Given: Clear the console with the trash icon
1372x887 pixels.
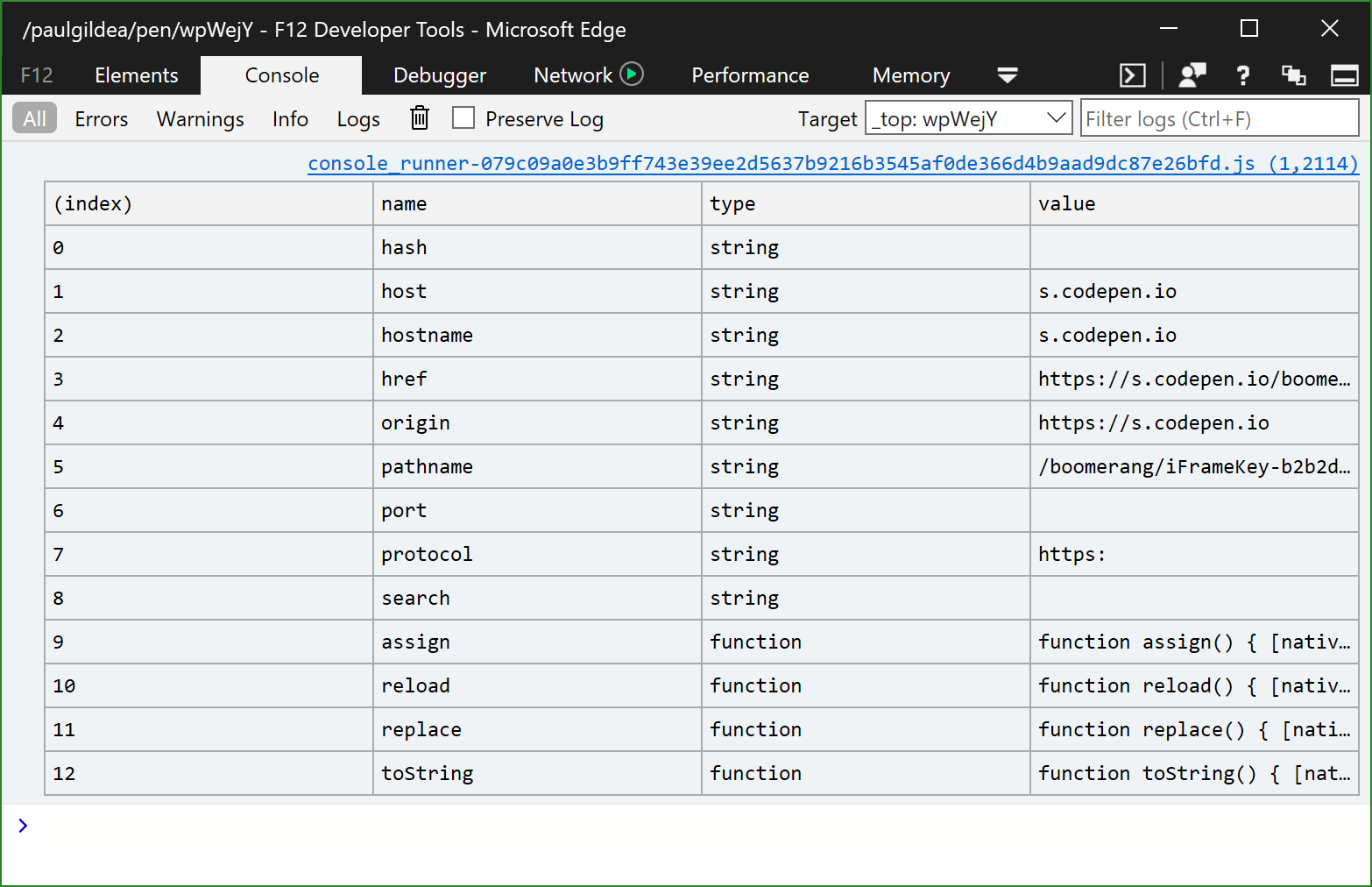Looking at the screenshot, I should 419,117.
